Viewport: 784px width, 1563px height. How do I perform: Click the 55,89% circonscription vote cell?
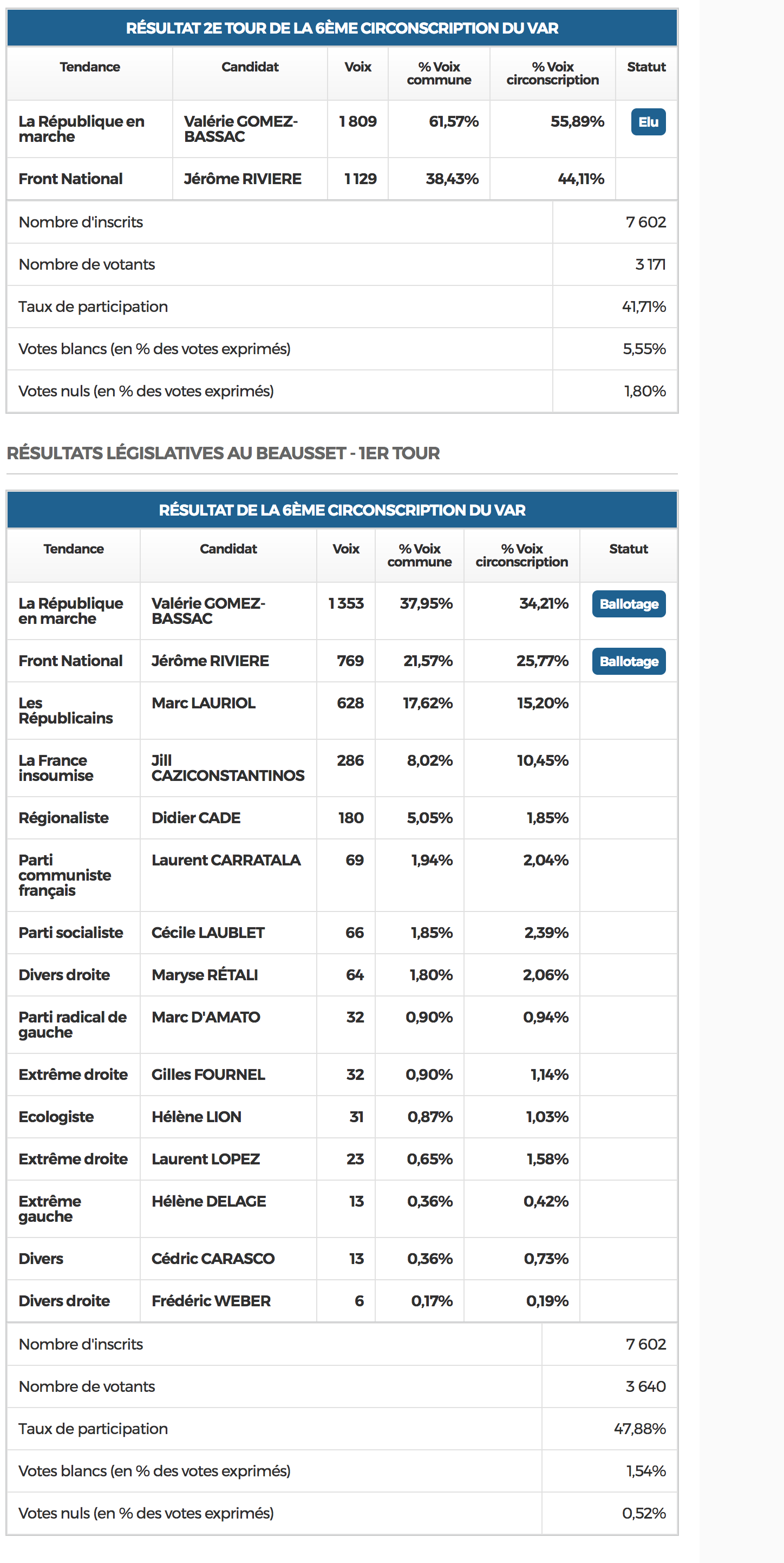(577, 121)
